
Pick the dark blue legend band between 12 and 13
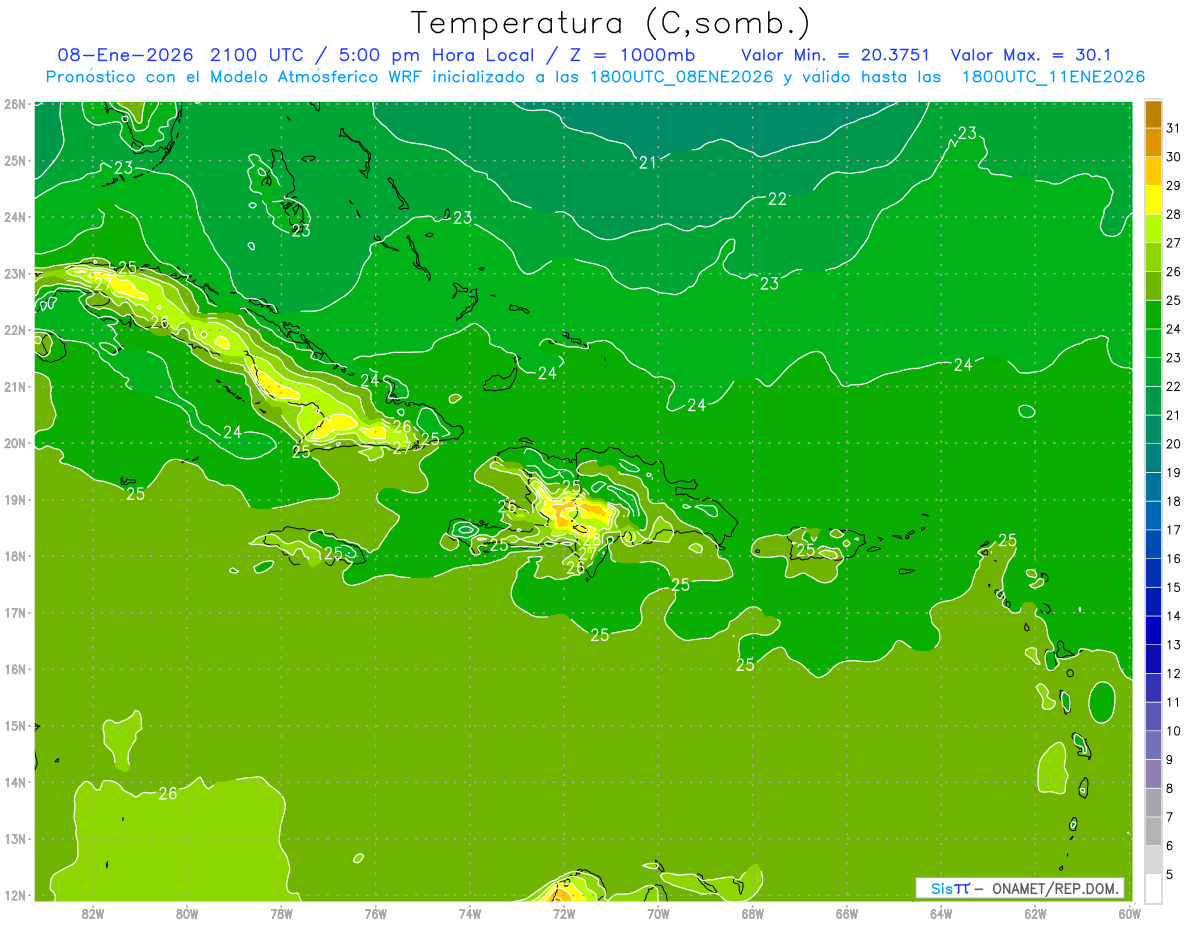click(1153, 659)
